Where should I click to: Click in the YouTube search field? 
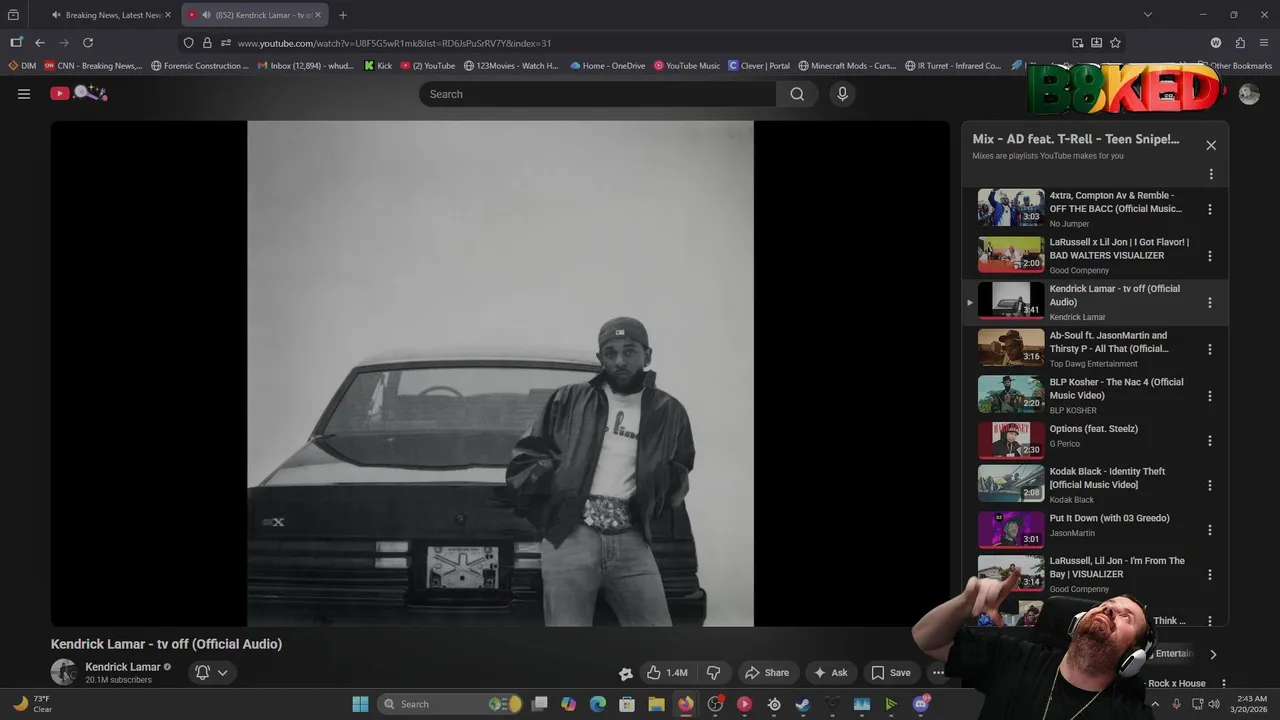pos(598,94)
